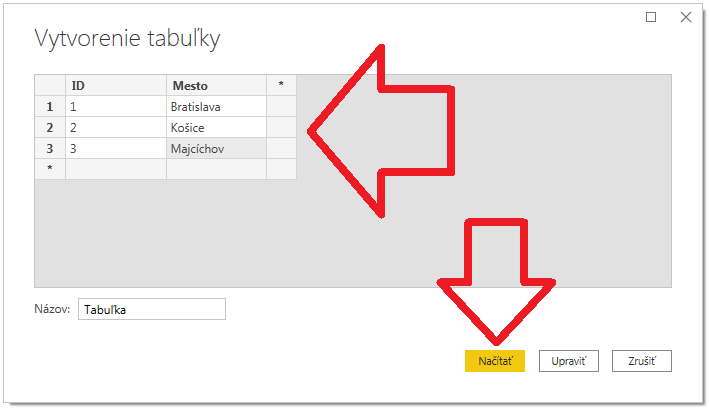Click the ID cell in row 1
This screenshot has width=710, height=411.
click(116, 107)
